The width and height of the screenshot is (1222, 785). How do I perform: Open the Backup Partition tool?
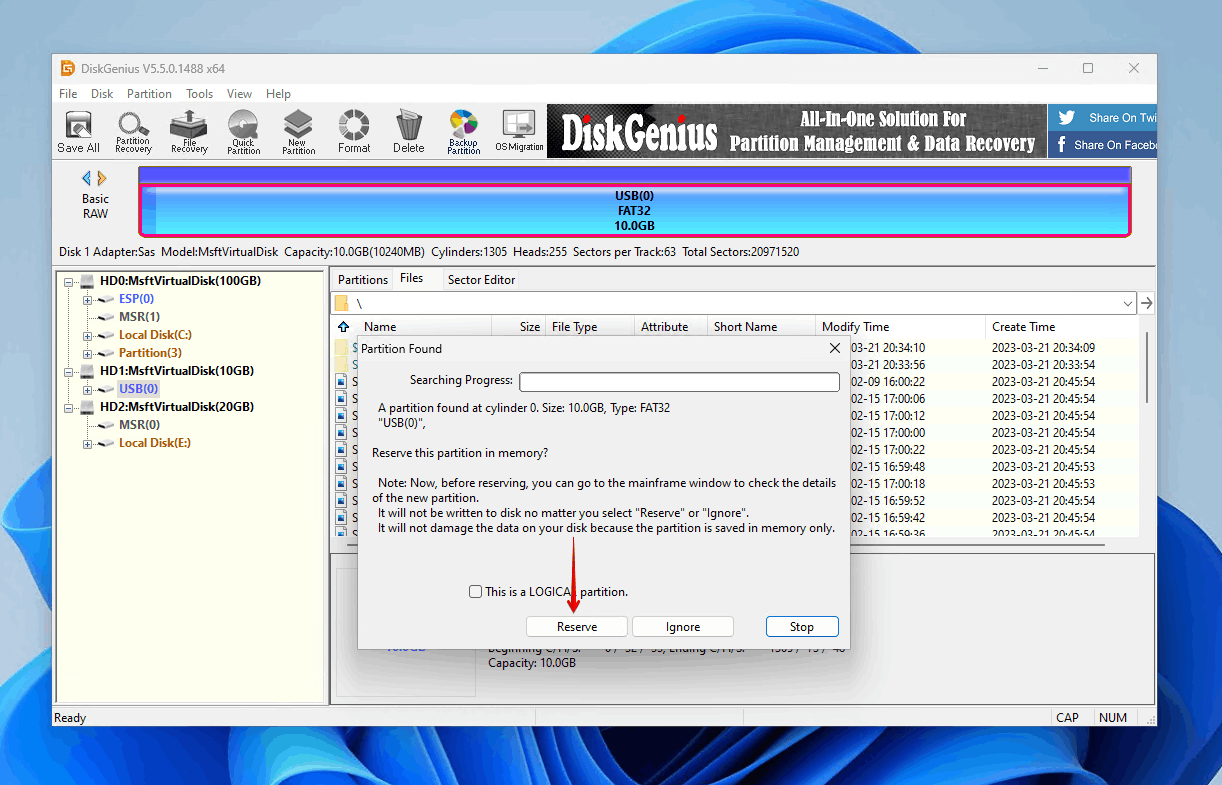463,132
